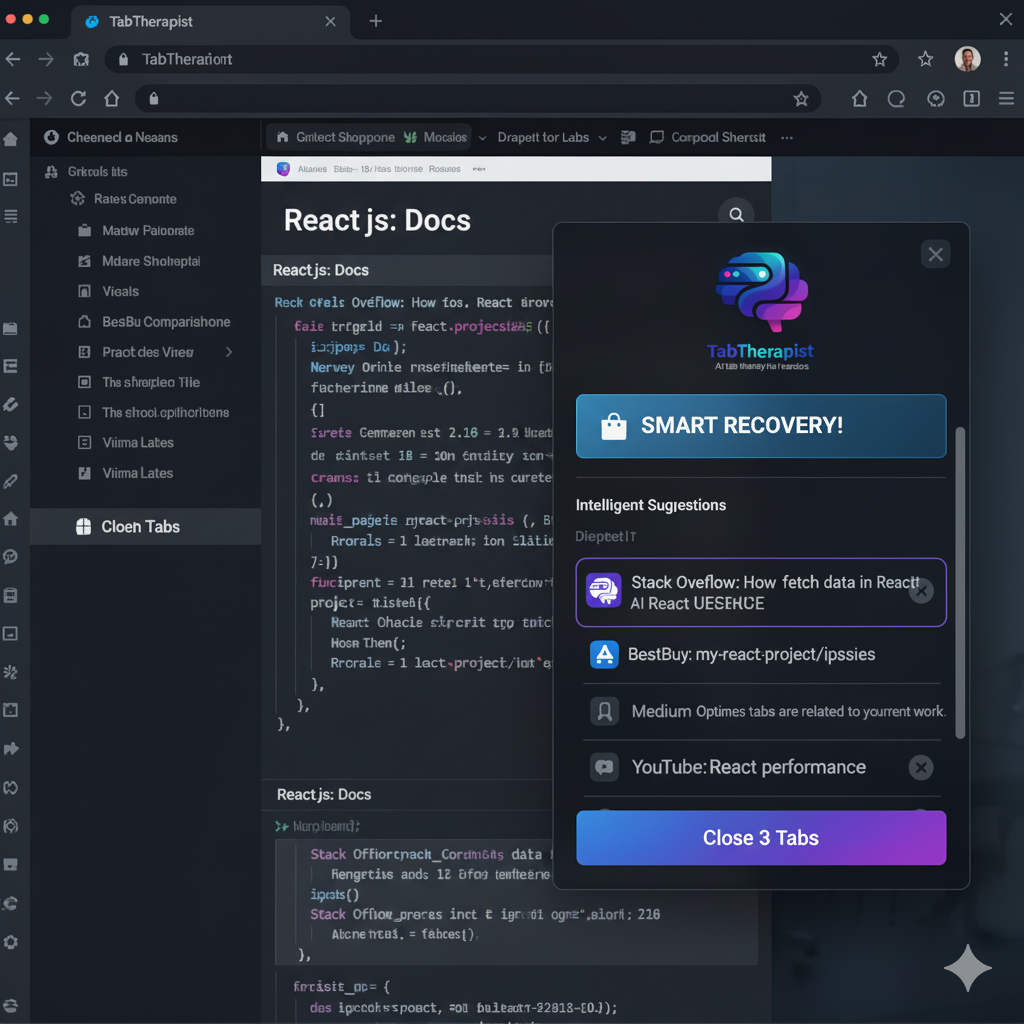The width and height of the screenshot is (1024, 1024).
Task: Click the popup vertical scrollbar
Action: (960, 583)
